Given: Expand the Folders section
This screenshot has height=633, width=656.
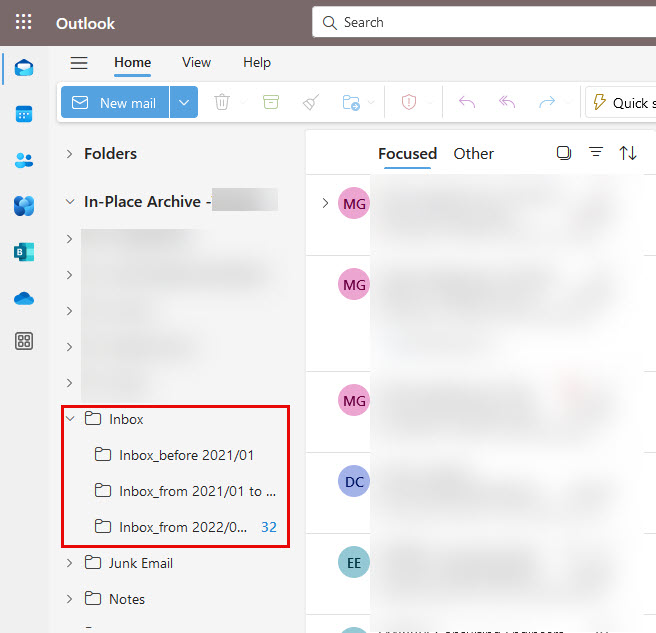Looking at the screenshot, I should click(x=69, y=154).
